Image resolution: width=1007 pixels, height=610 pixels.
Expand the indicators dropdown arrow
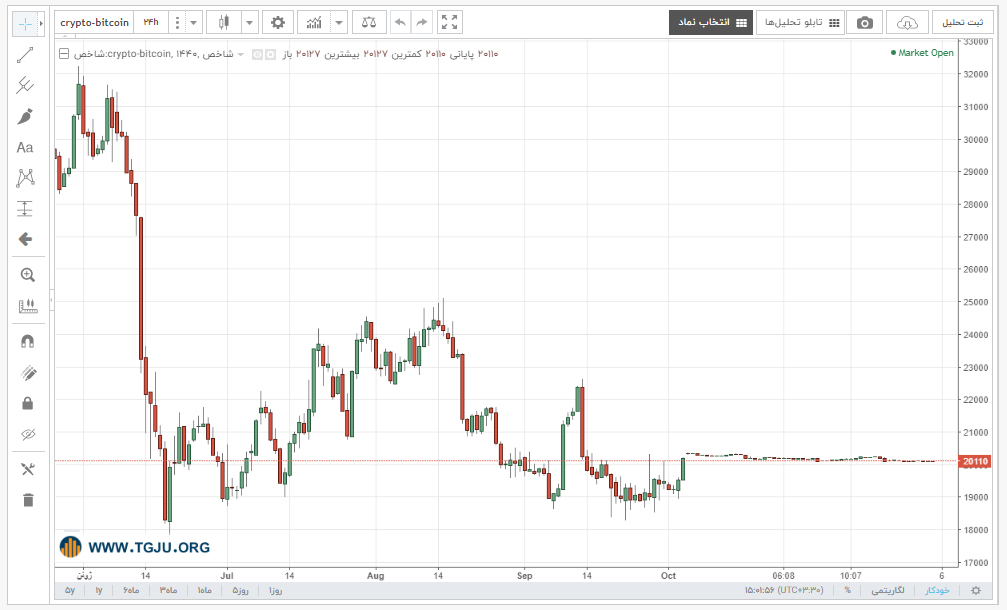pyautogui.click(x=338, y=22)
